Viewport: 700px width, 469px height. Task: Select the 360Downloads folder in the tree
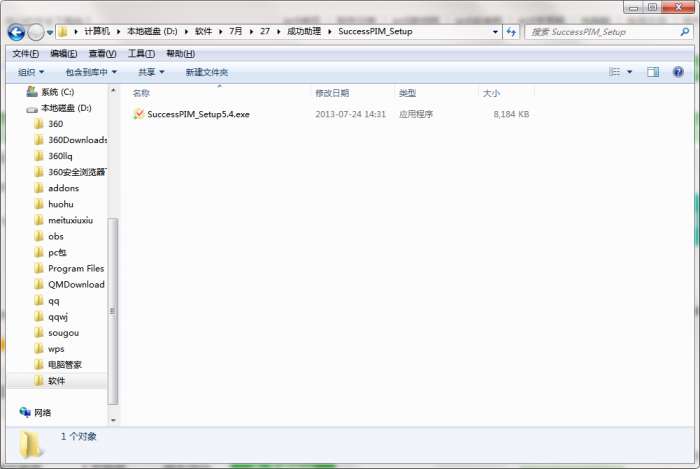77,140
